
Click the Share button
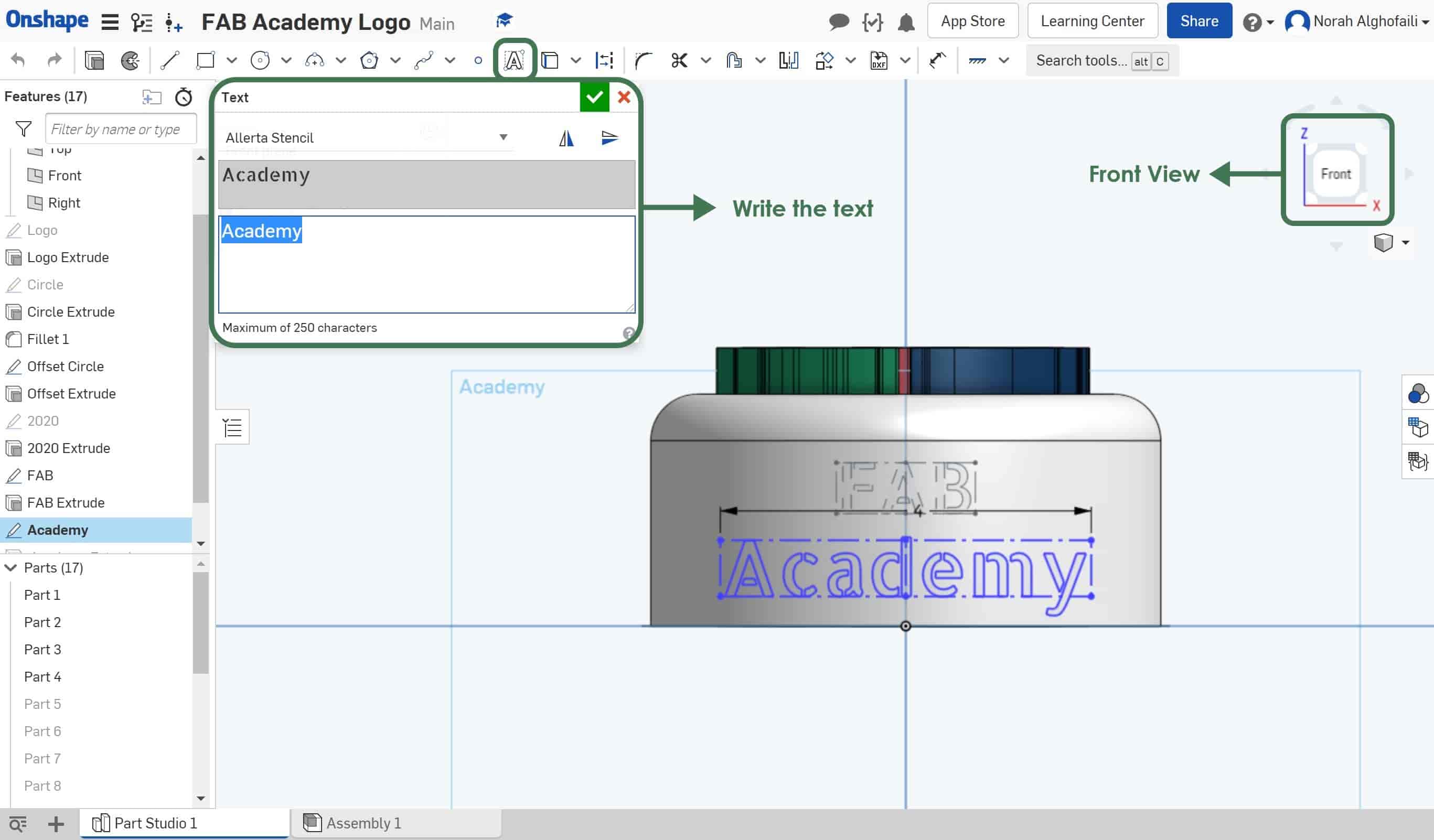click(1199, 21)
